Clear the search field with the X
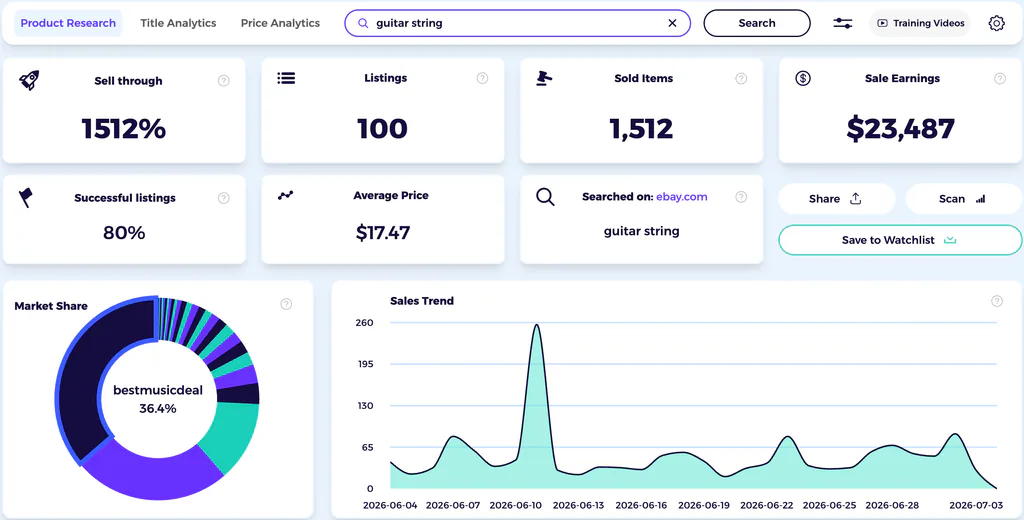The height and width of the screenshot is (520, 1024). [672, 23]
